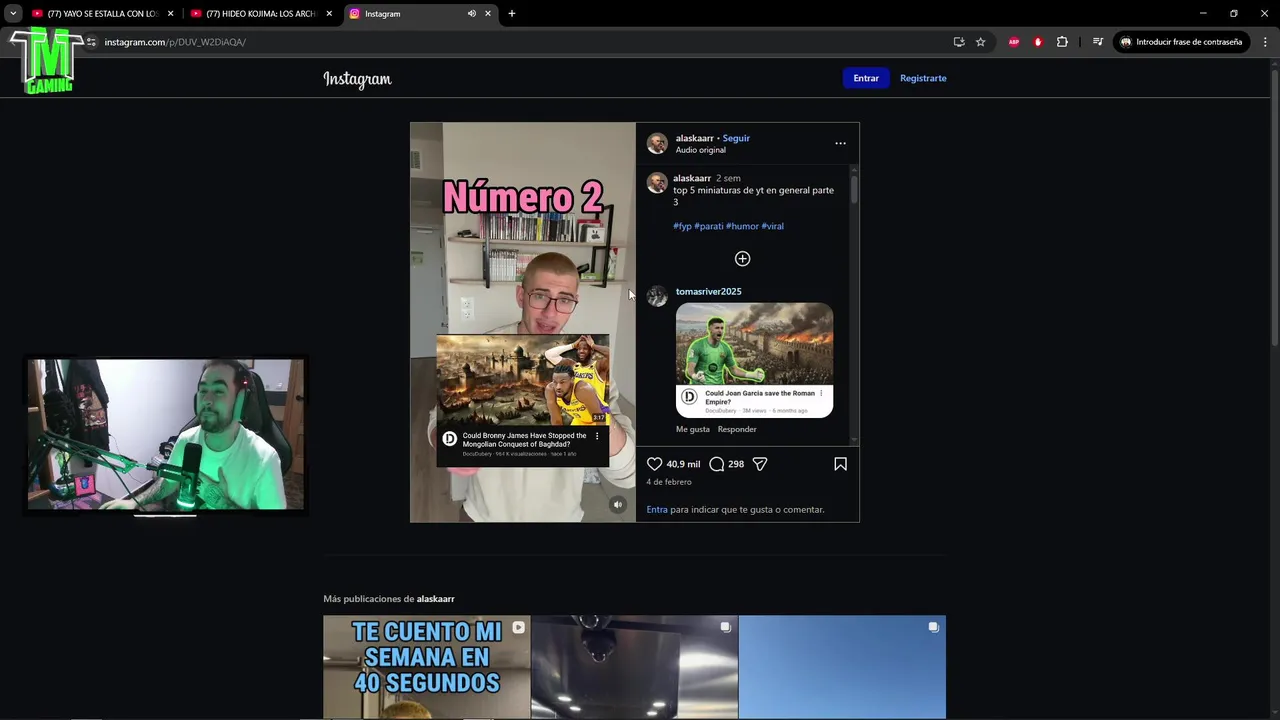Open the Audio original link
Viewport: 1280px width, 720px height.
pyautogui.click(x=700, y=150)
